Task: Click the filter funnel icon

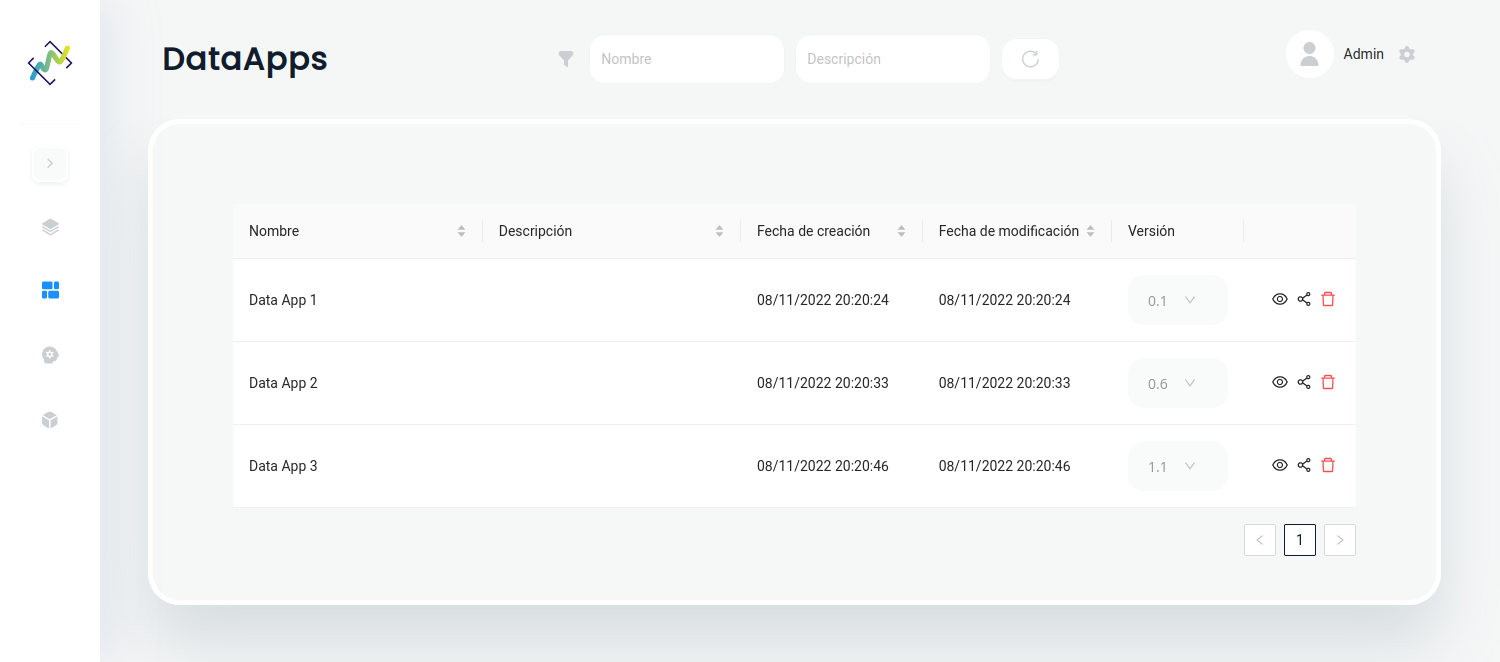Action: tap(566, 59)
